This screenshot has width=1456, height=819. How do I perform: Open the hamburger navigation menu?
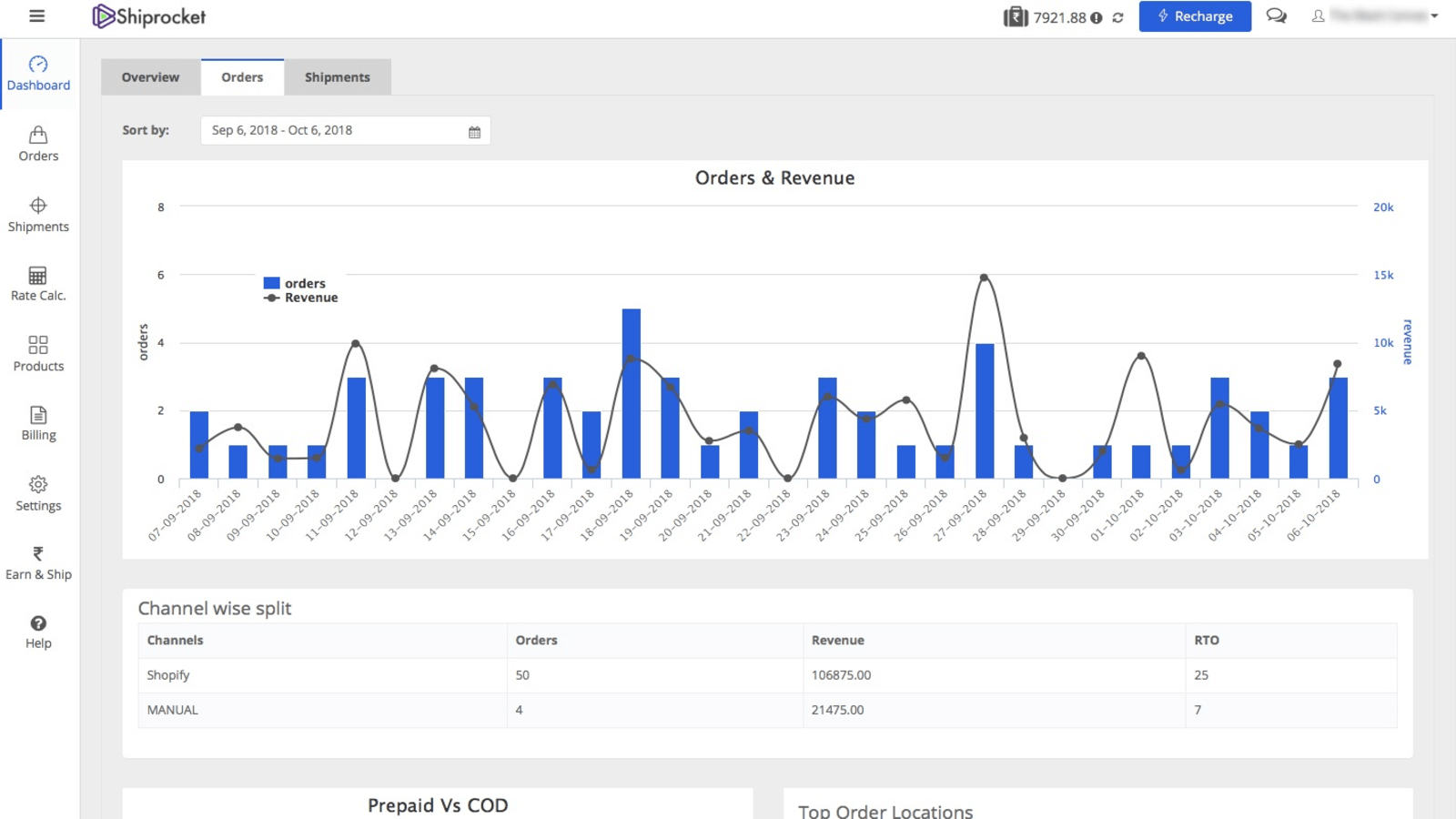point(36,15)
